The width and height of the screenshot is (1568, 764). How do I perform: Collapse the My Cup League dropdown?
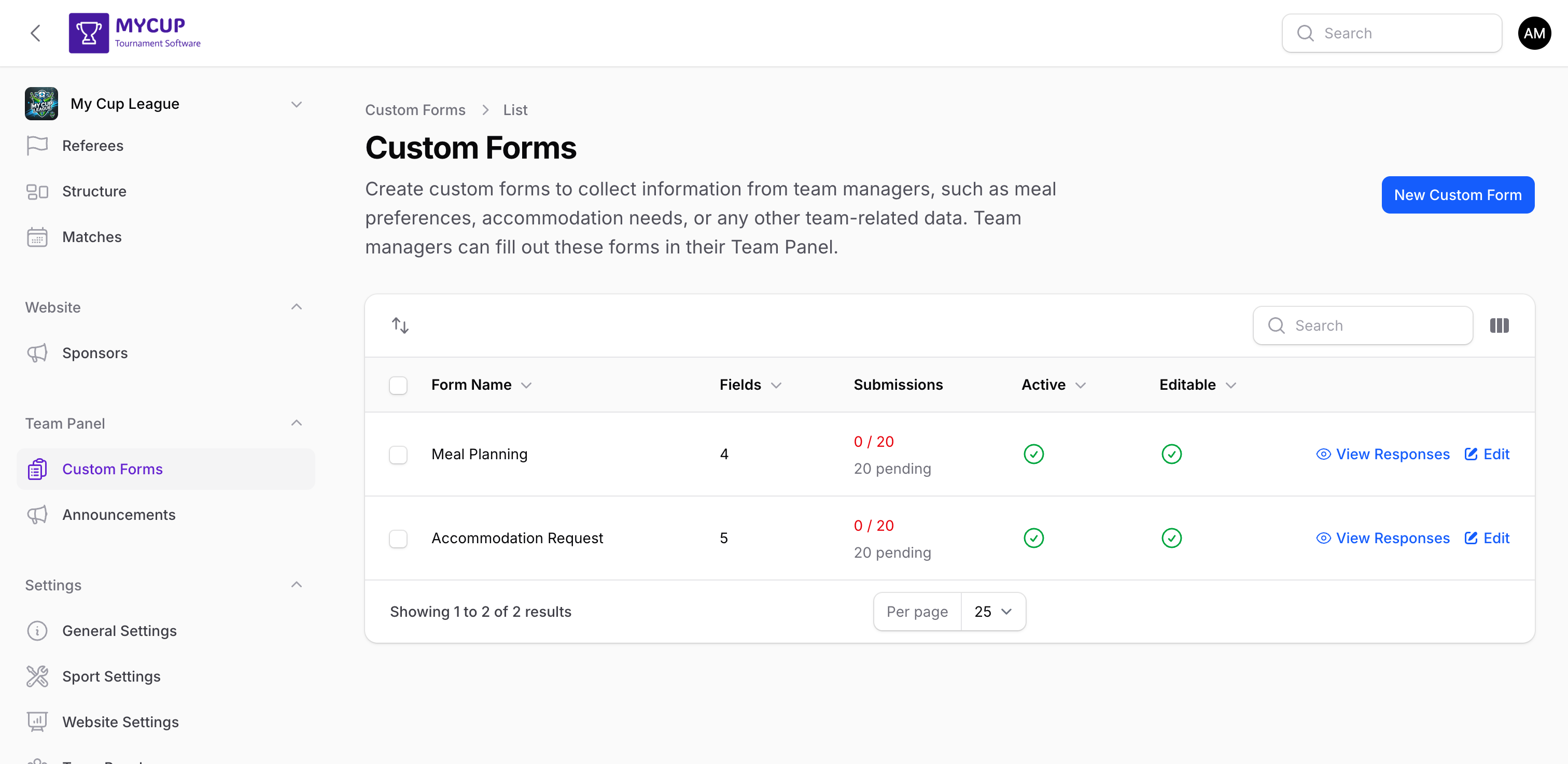[297, 104]
